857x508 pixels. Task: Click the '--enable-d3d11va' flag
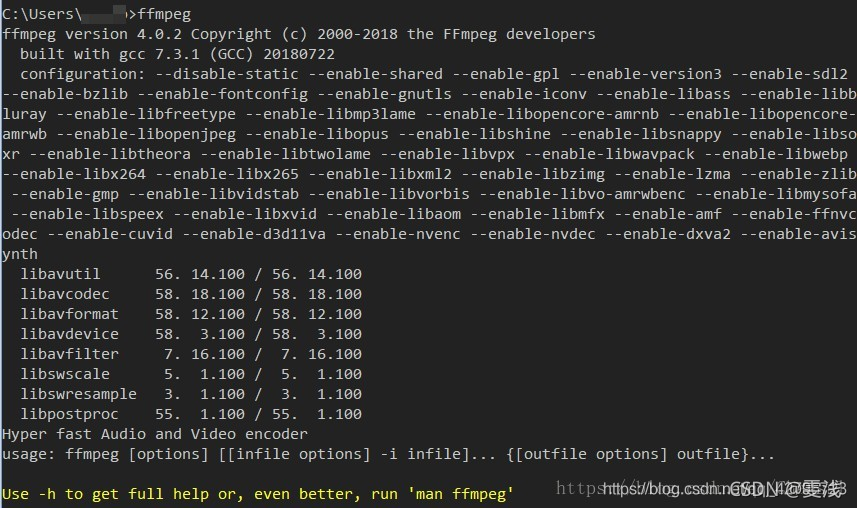pyautogui.click(x=254, y=234)
